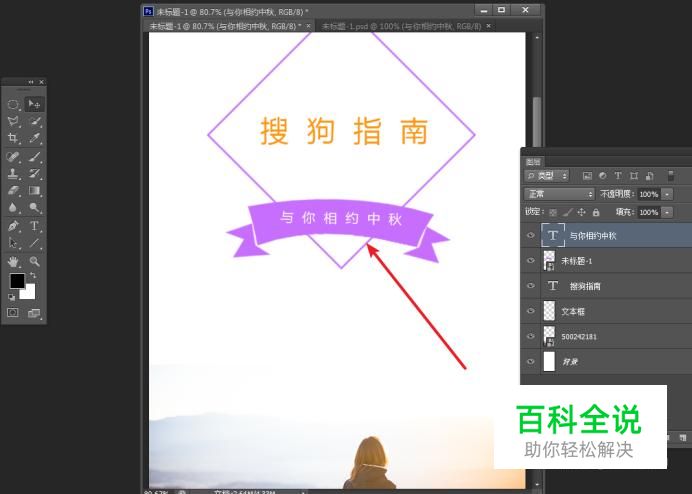
Task: Open the 图层 (Layers) panel tab
Action: click(533, 162)
